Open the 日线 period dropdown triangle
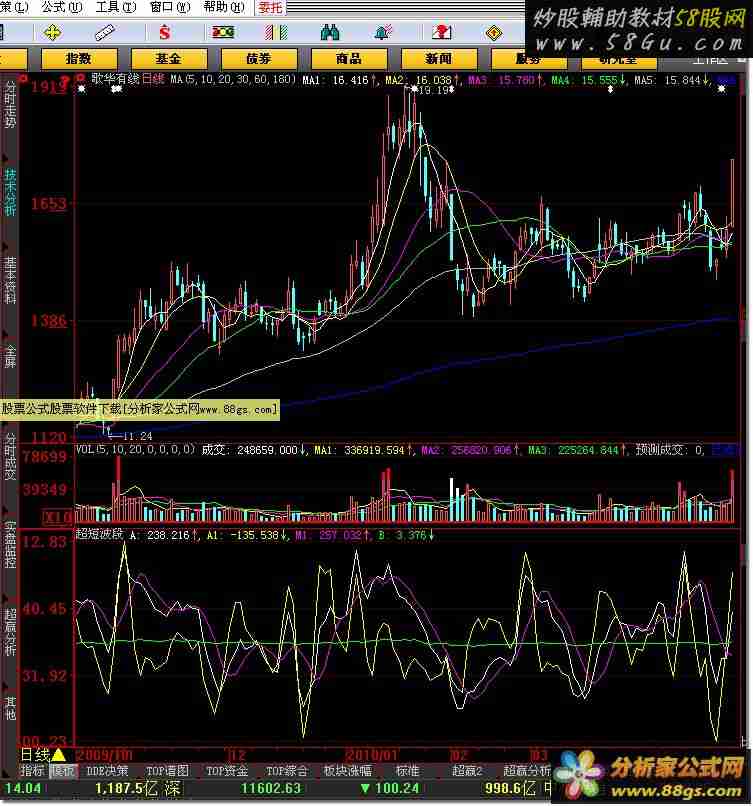 (x=59, y=755)
